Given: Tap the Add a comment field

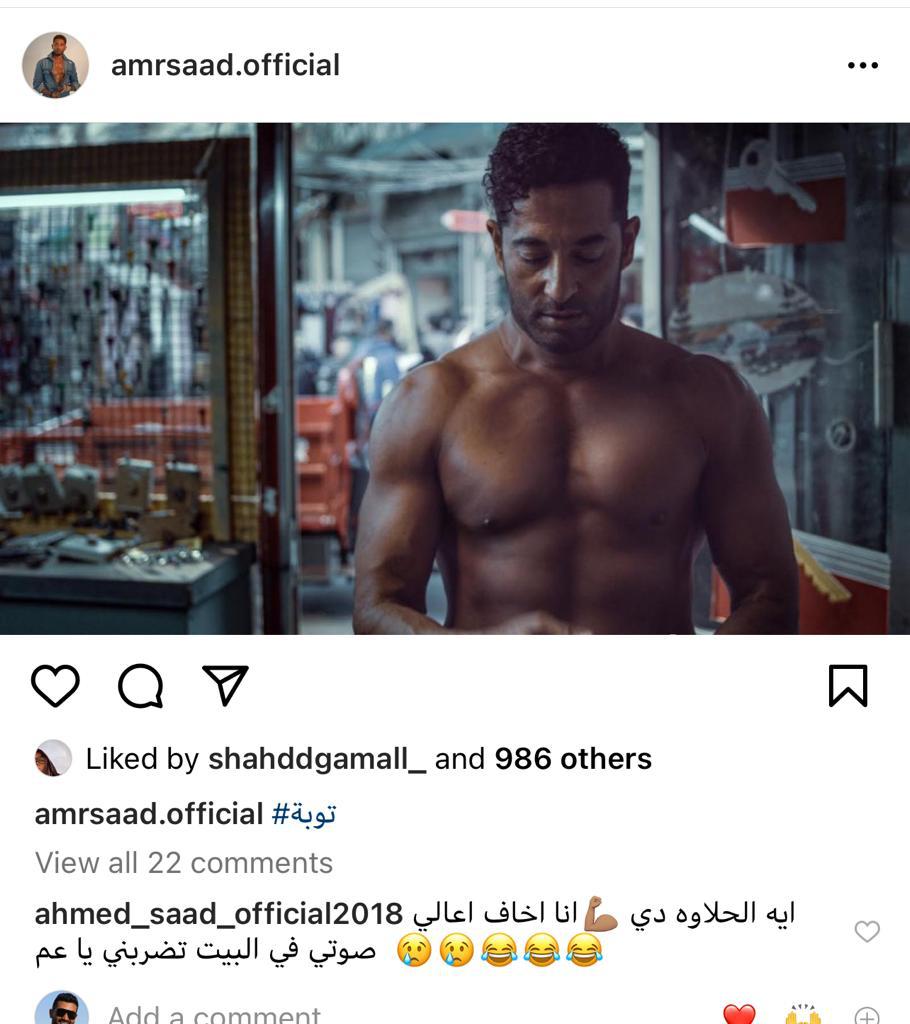Looking at the screenshot, I should click(x=214, y=1014).
